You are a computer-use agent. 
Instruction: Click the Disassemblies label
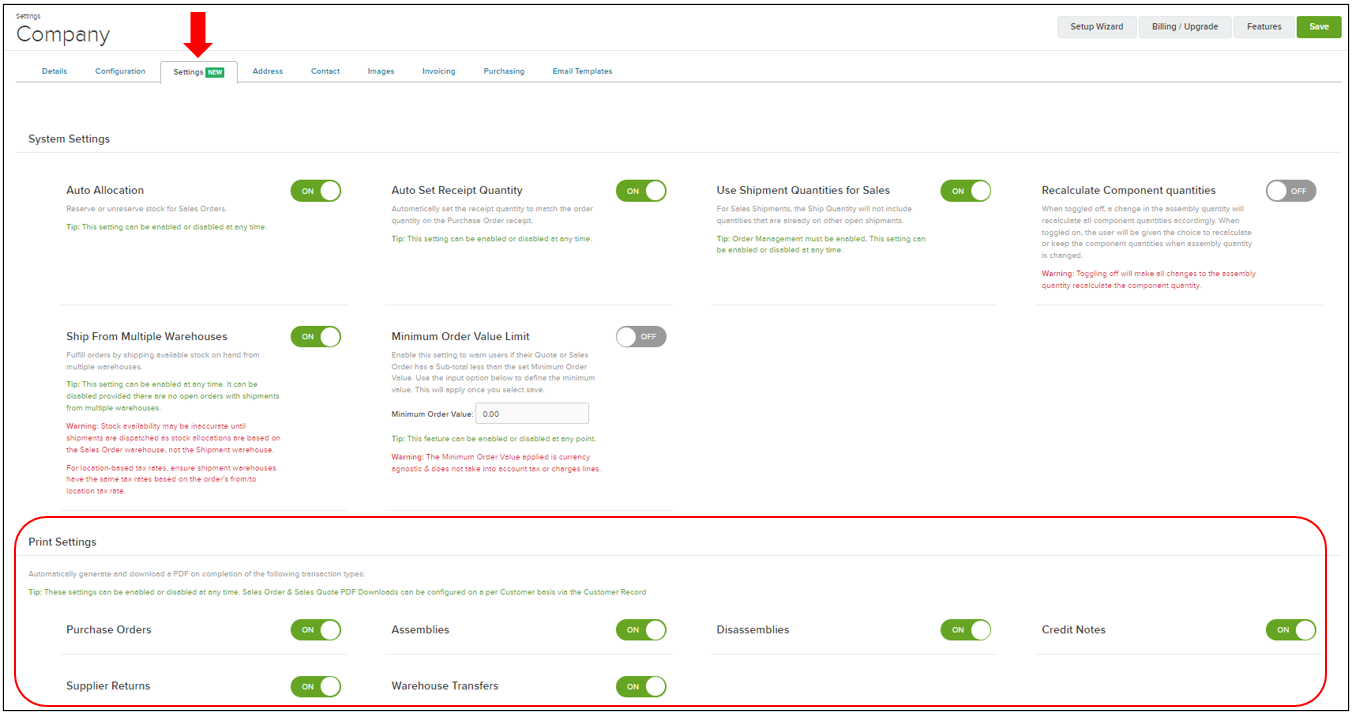753,630
